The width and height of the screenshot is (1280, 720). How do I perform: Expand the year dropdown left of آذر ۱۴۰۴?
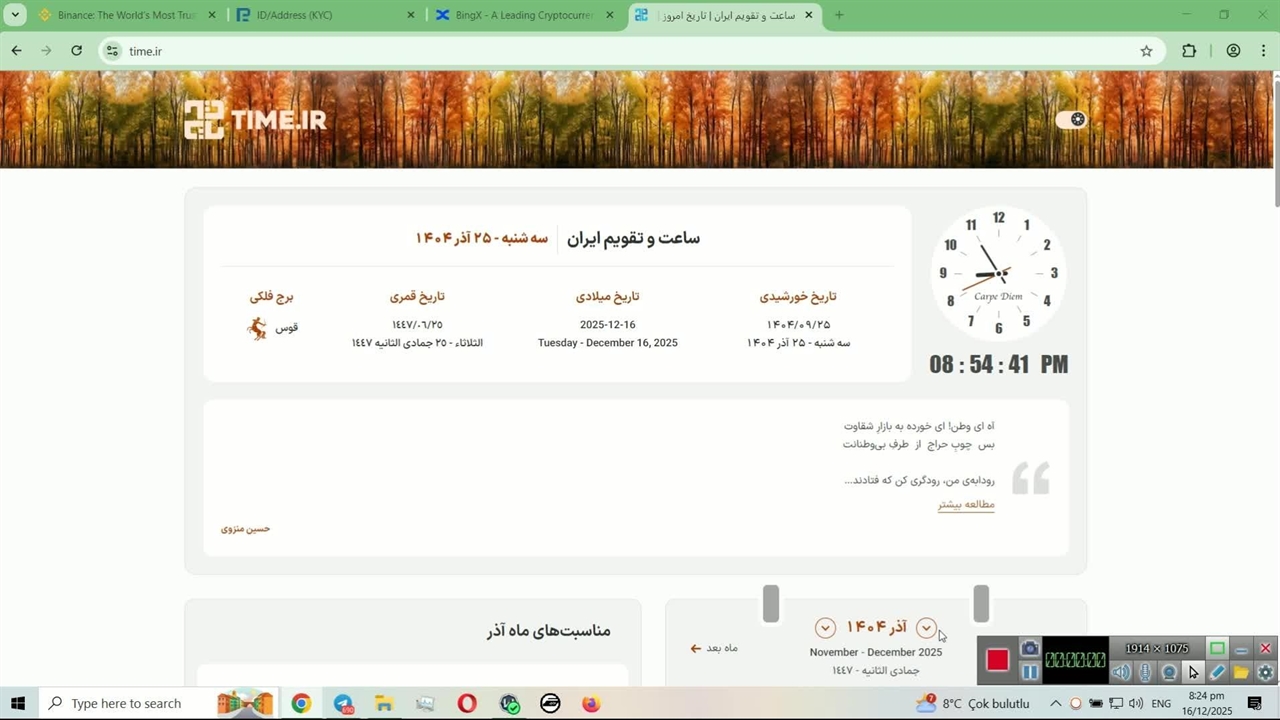pos(825,628)
